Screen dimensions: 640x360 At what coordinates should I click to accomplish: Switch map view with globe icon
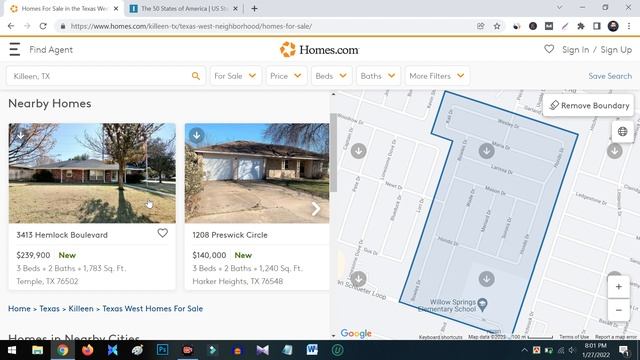tap(622, 131)
